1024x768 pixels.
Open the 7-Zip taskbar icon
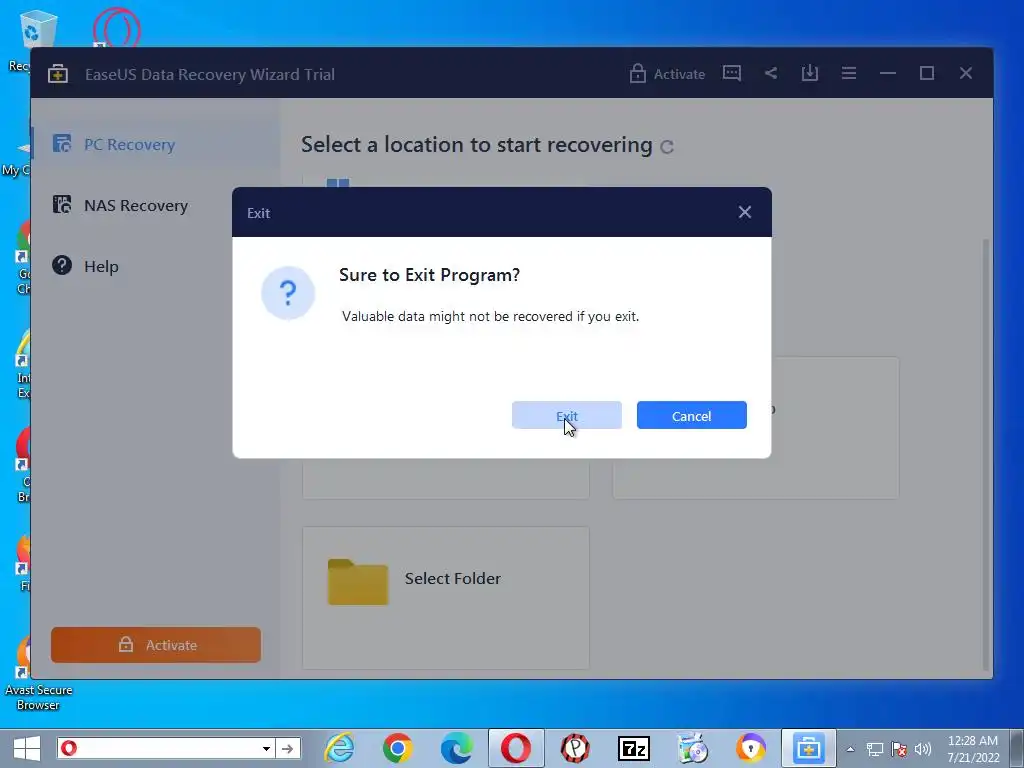[x=633, y=748]
